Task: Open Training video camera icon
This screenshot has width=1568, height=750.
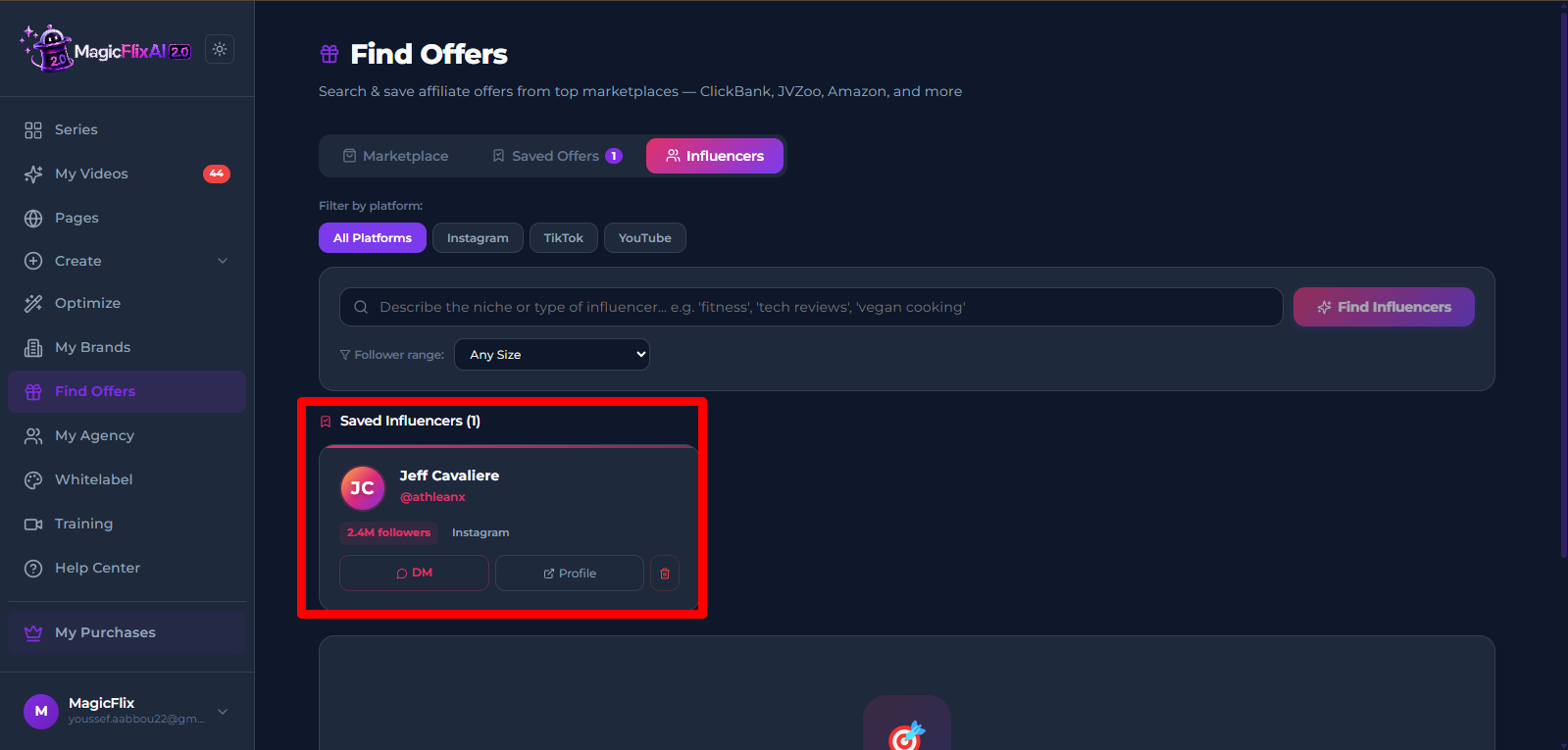Action: click(x=33, y=524)
